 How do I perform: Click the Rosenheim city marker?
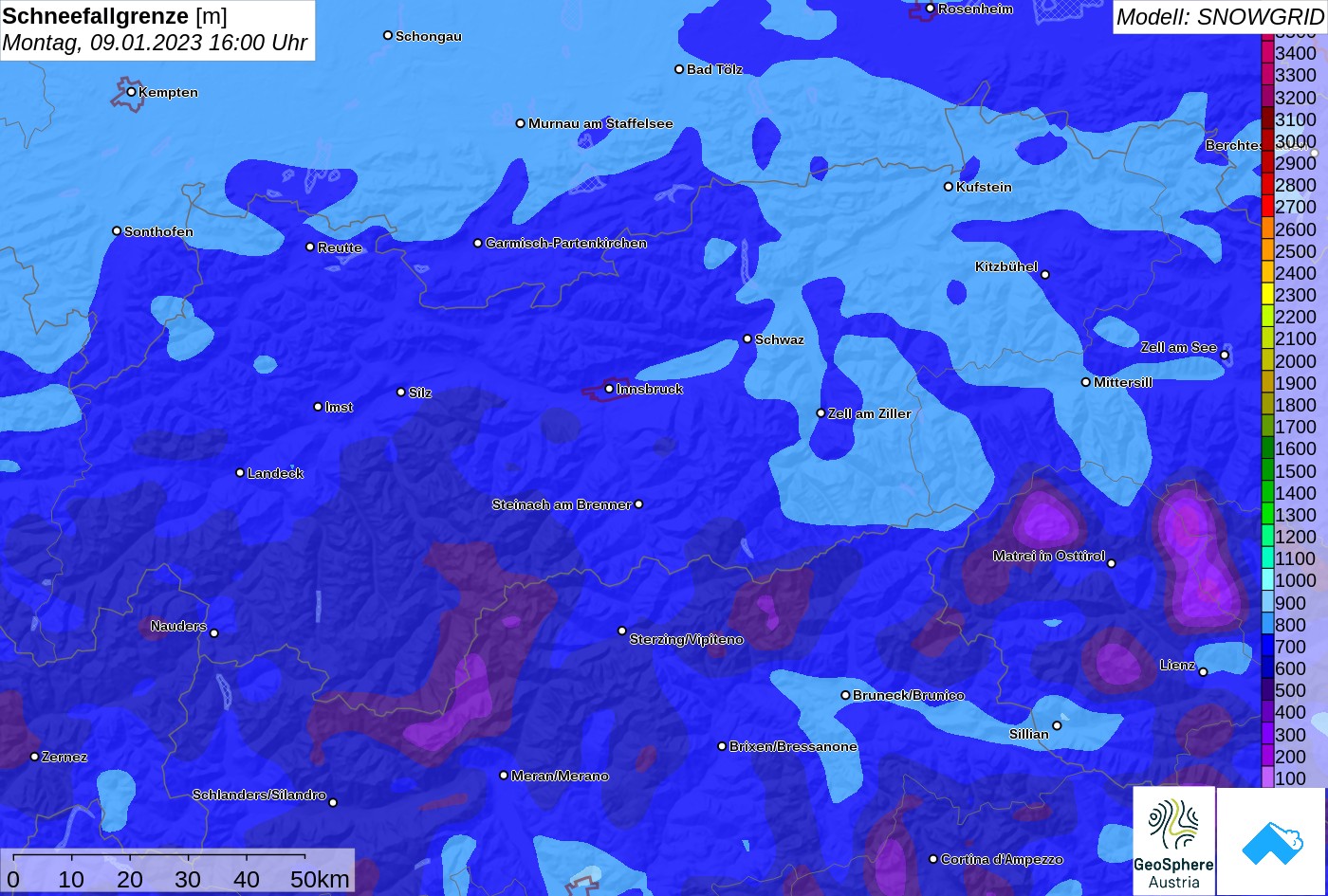pos(930,9)
